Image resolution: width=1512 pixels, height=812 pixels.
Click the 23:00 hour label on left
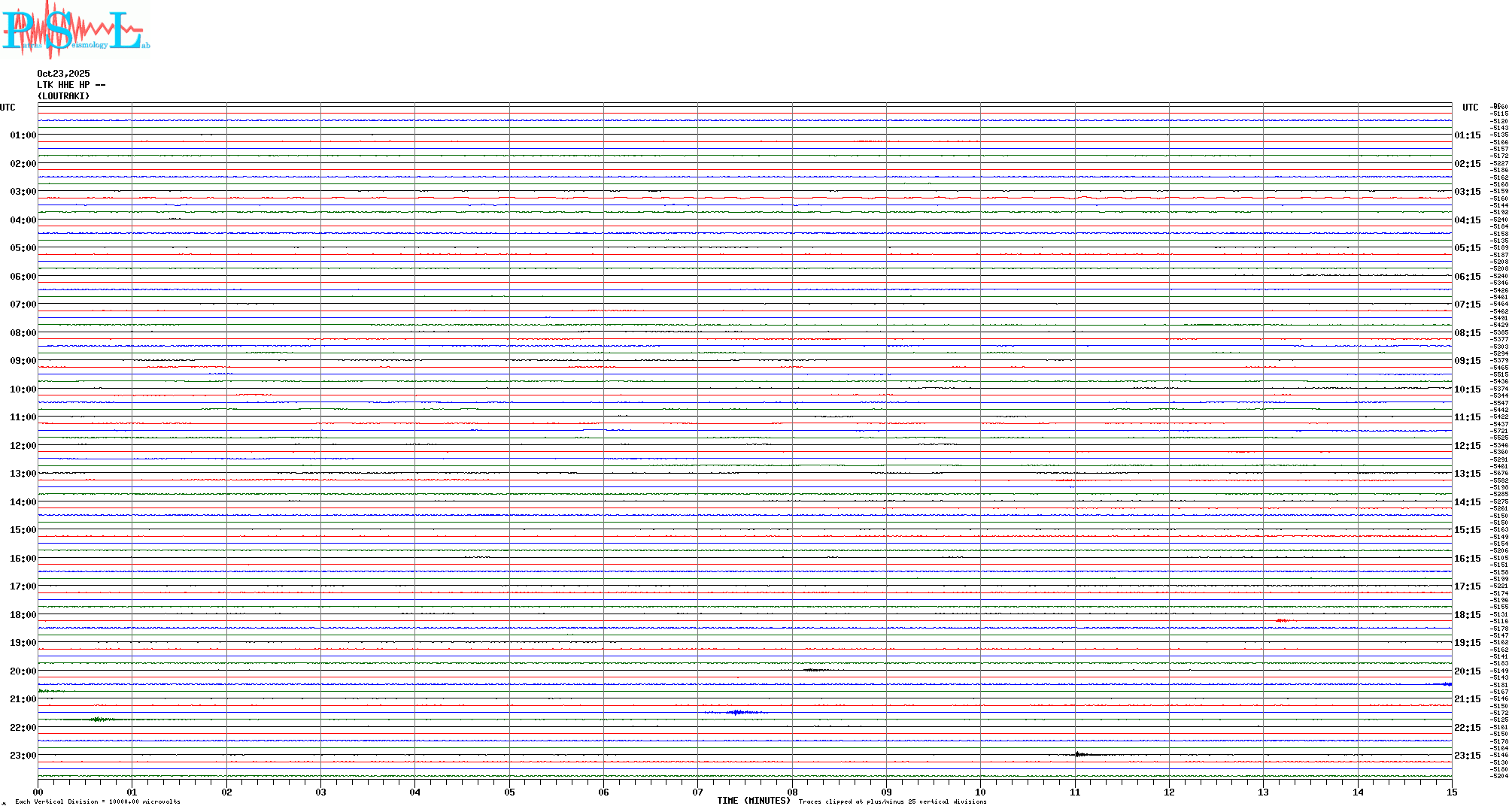pyautogui.click(x=23, y=756)
